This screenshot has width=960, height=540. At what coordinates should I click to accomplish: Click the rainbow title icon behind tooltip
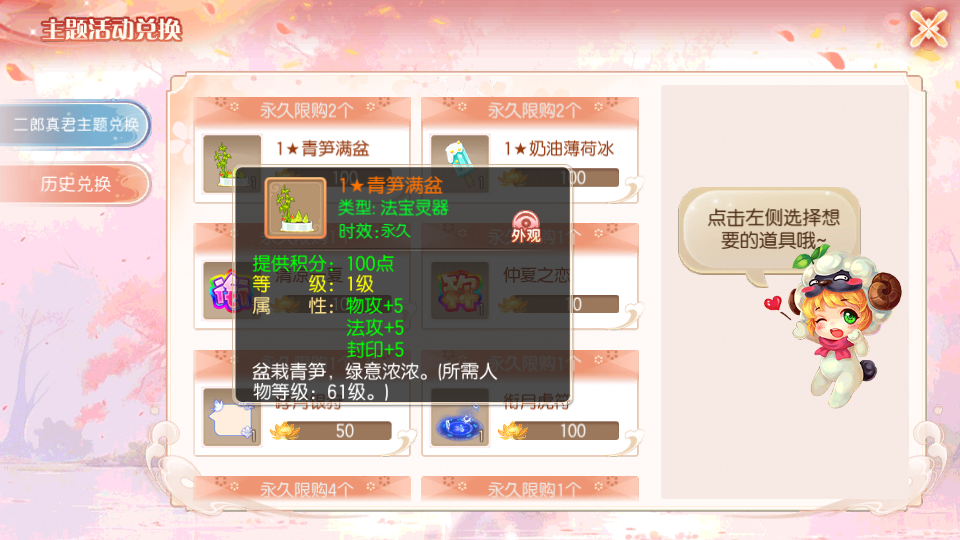click(219, 291)
